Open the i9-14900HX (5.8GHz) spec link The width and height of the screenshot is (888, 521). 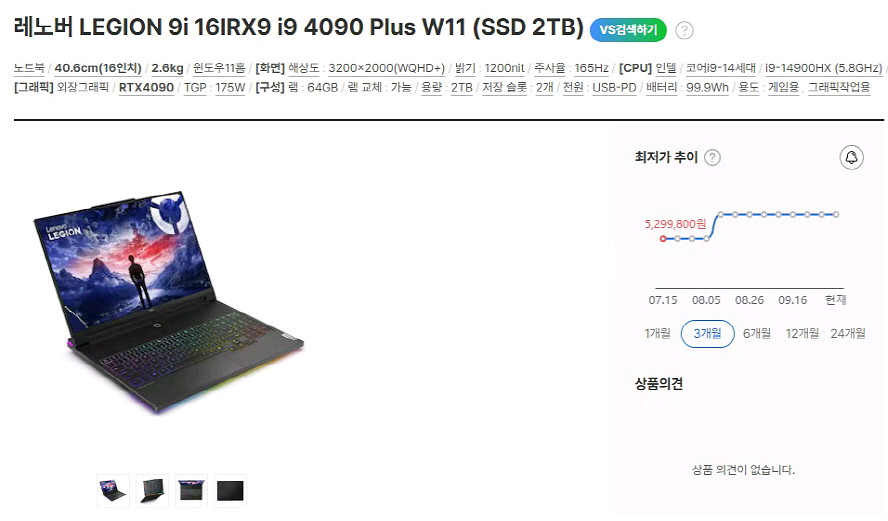[x=823, y=68]
